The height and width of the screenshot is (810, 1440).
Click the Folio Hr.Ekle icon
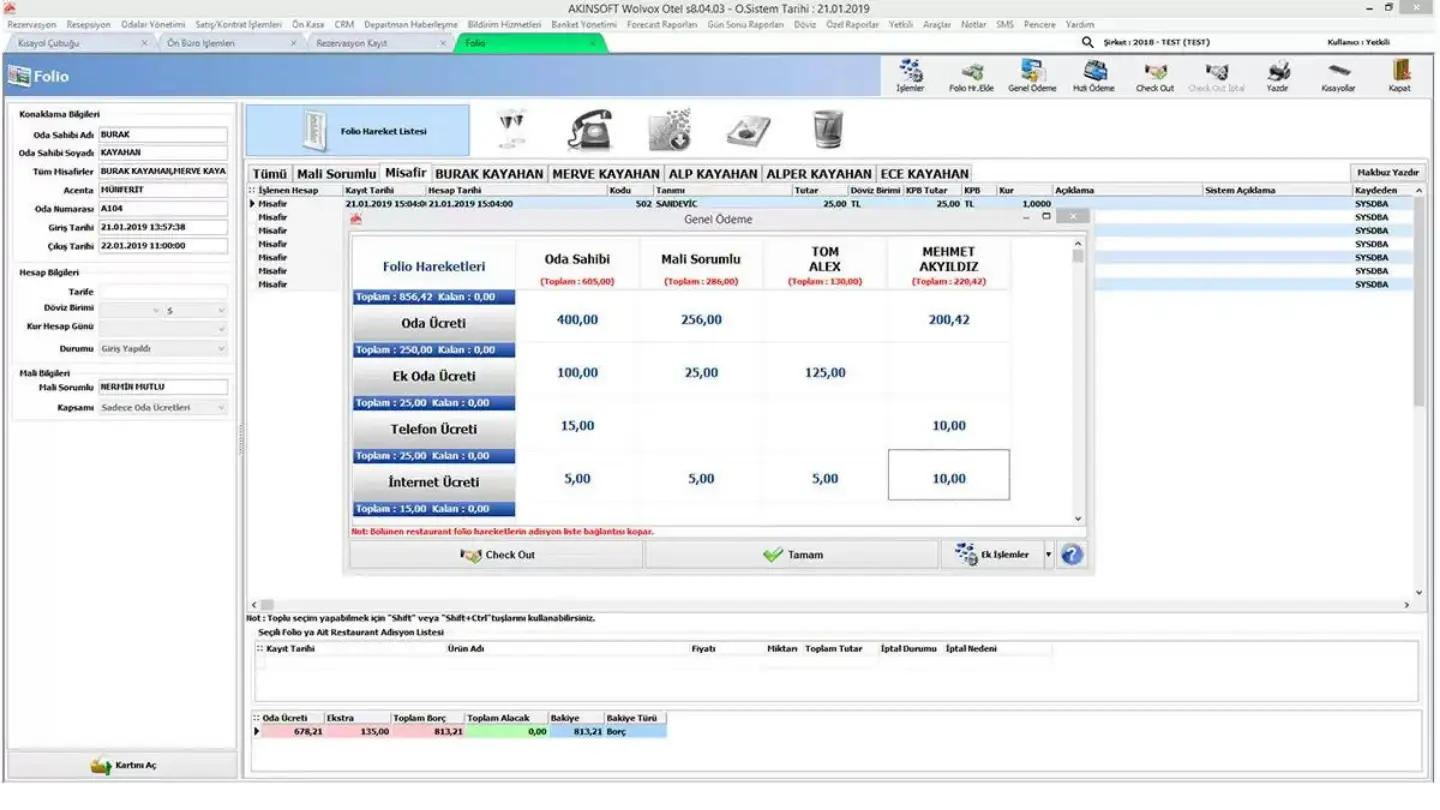point(971,76)
